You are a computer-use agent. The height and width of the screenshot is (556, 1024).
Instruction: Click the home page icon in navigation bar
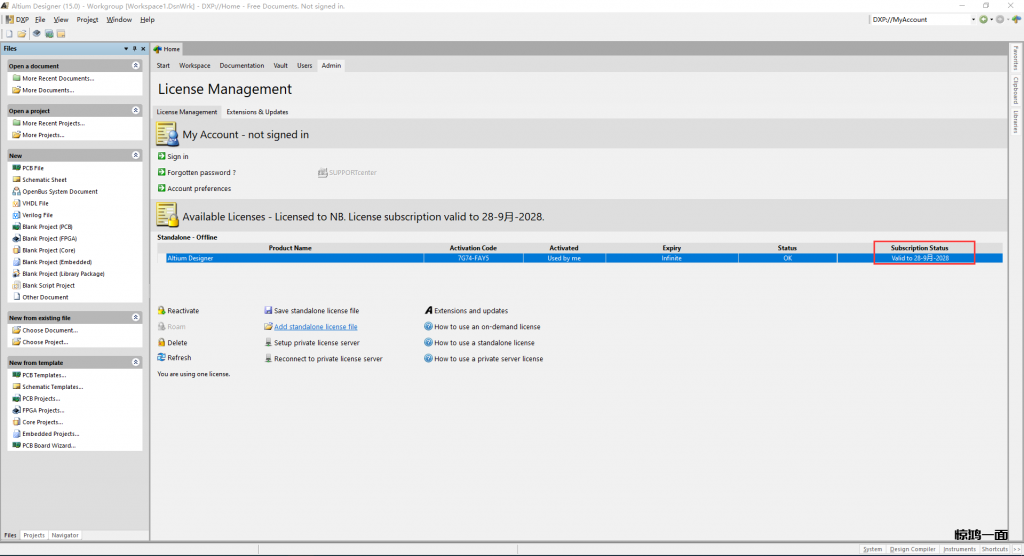1015,19
